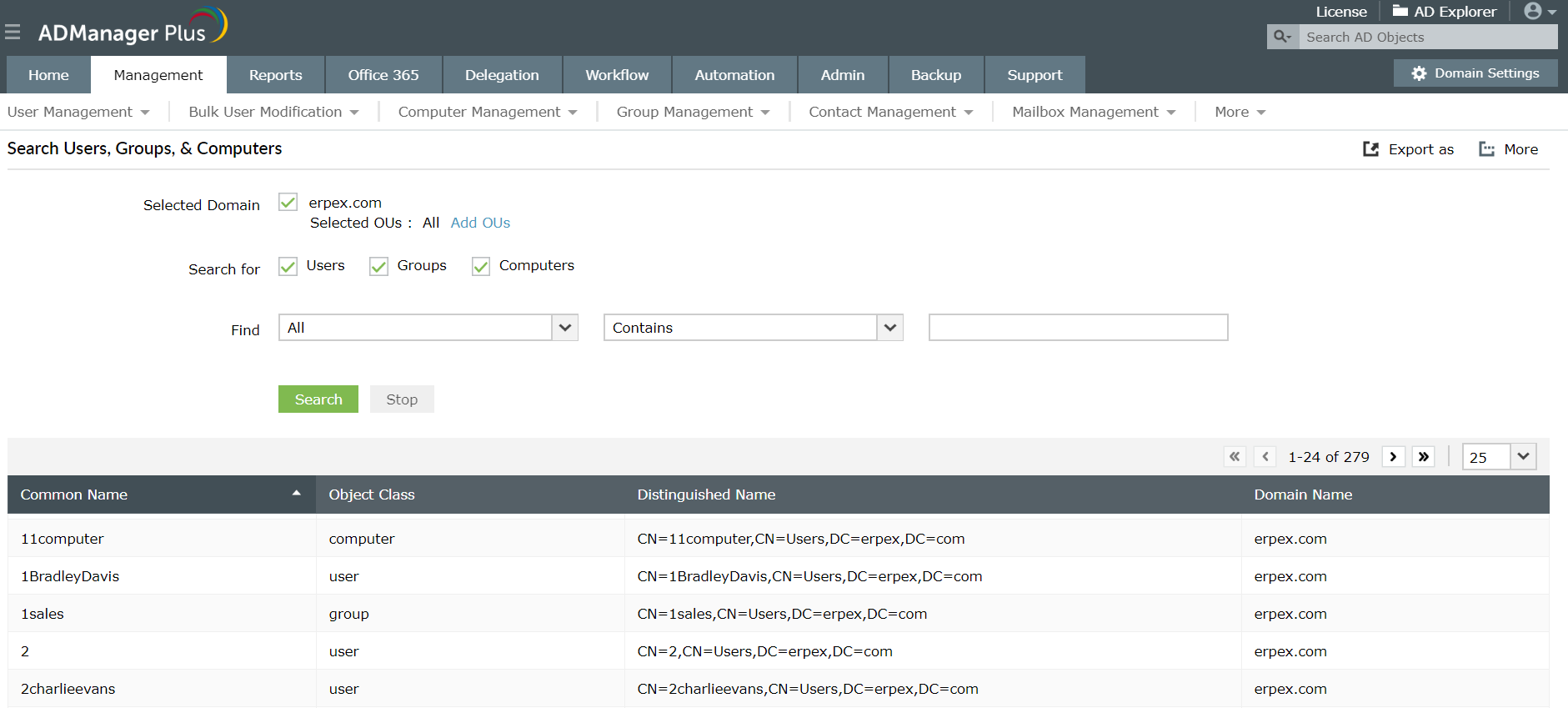Click the Export as button label

coord(1420,149)
